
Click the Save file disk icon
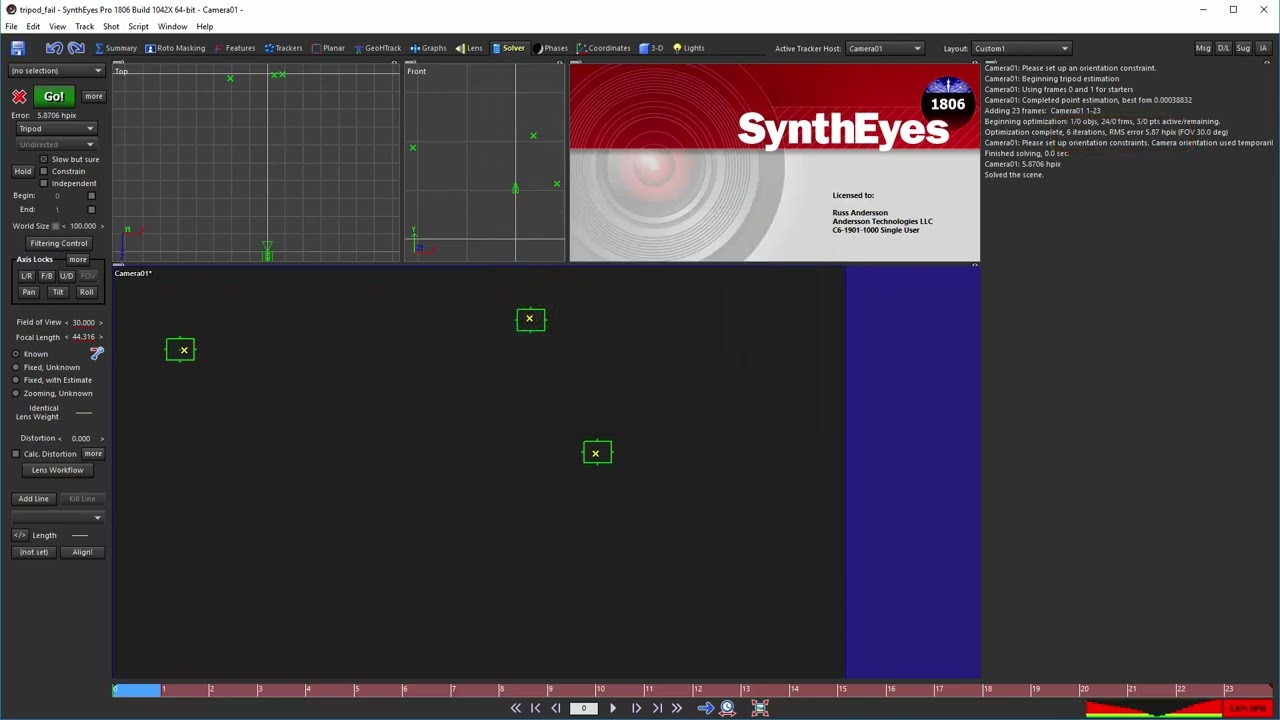17,48
